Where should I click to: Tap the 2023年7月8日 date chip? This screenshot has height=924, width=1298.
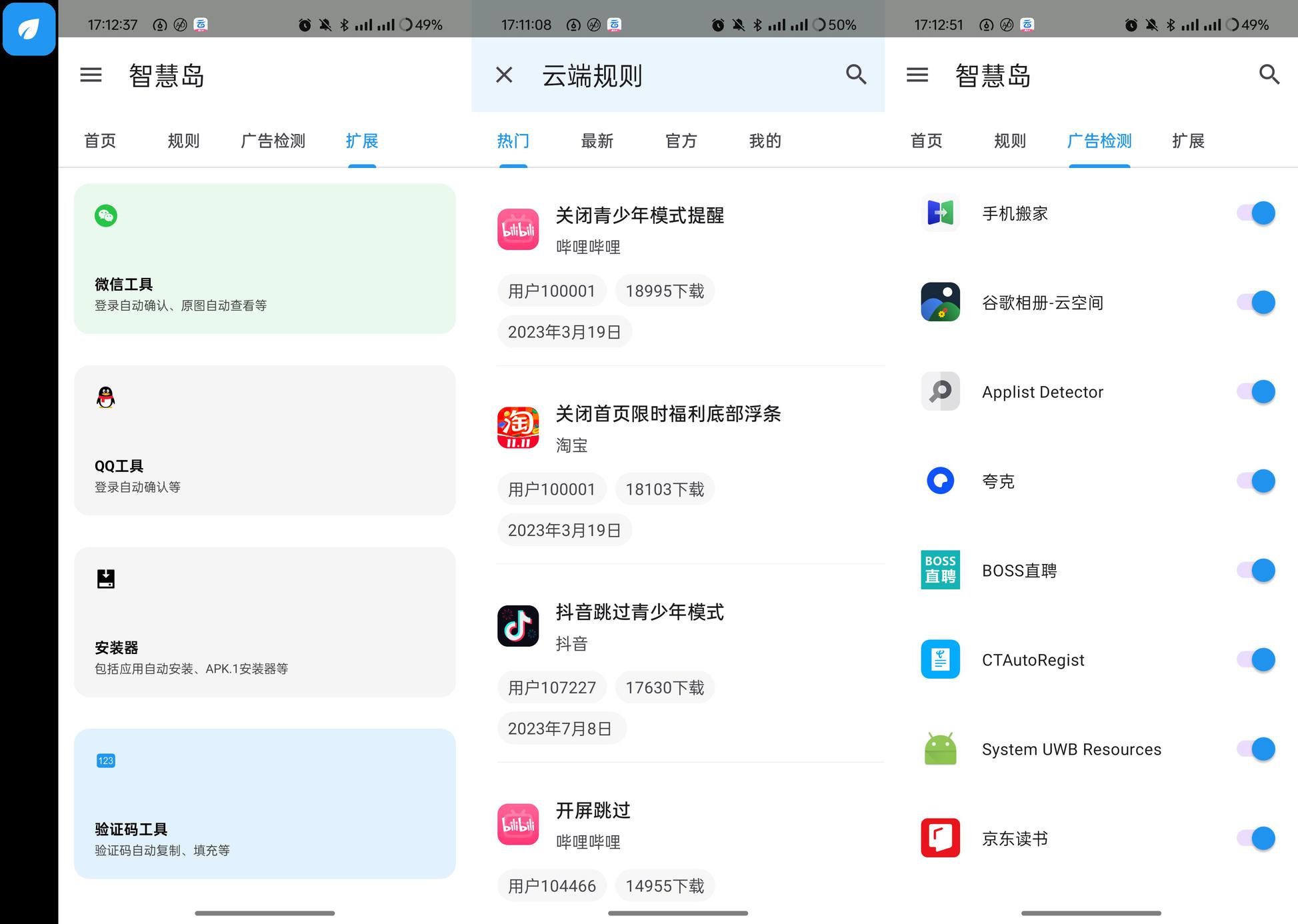561,729
